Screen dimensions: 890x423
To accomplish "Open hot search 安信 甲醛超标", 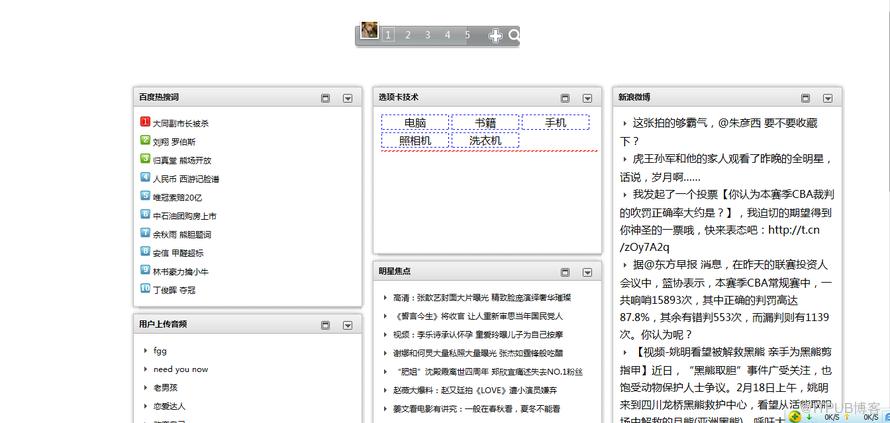I will [x=178, y=253].
